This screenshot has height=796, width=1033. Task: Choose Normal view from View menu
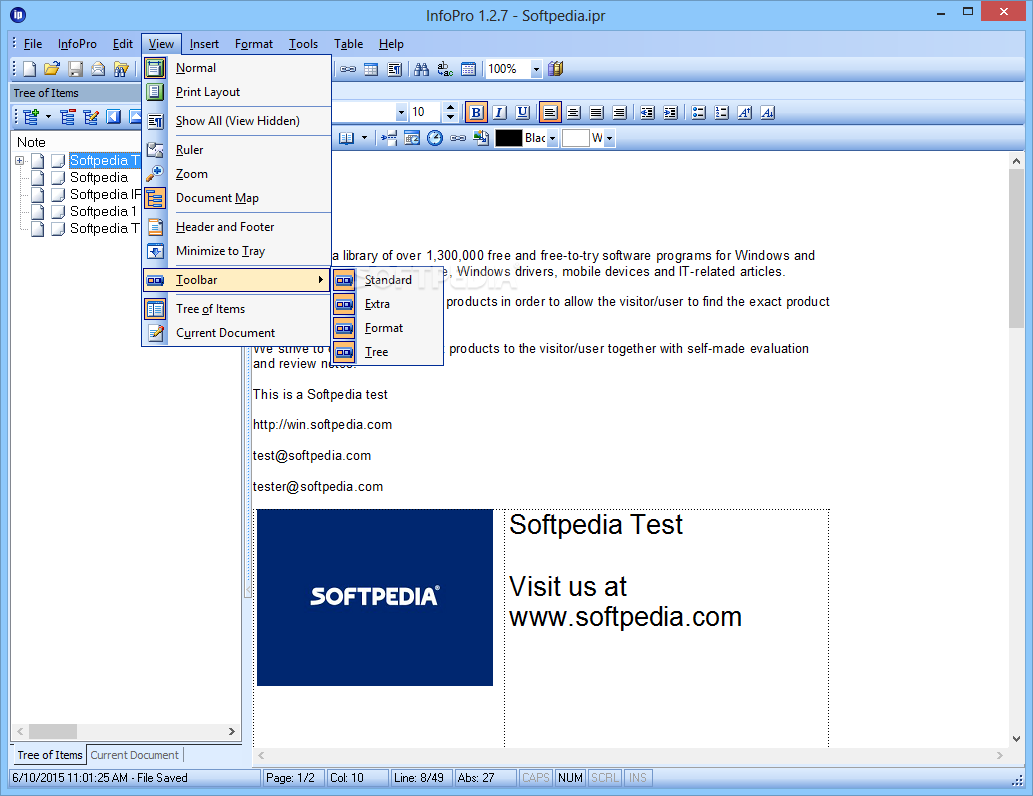coord(237,68)
